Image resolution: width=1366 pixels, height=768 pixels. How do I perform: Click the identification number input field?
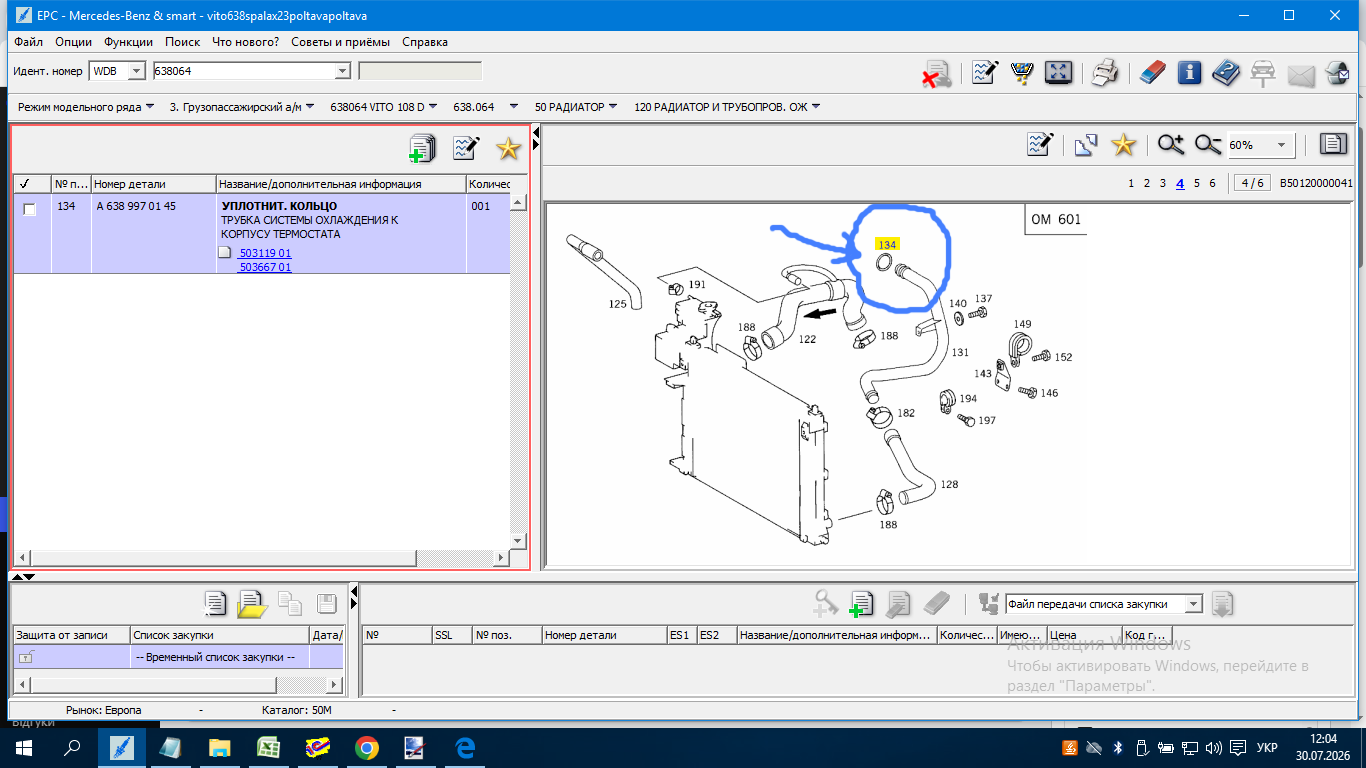243,71
